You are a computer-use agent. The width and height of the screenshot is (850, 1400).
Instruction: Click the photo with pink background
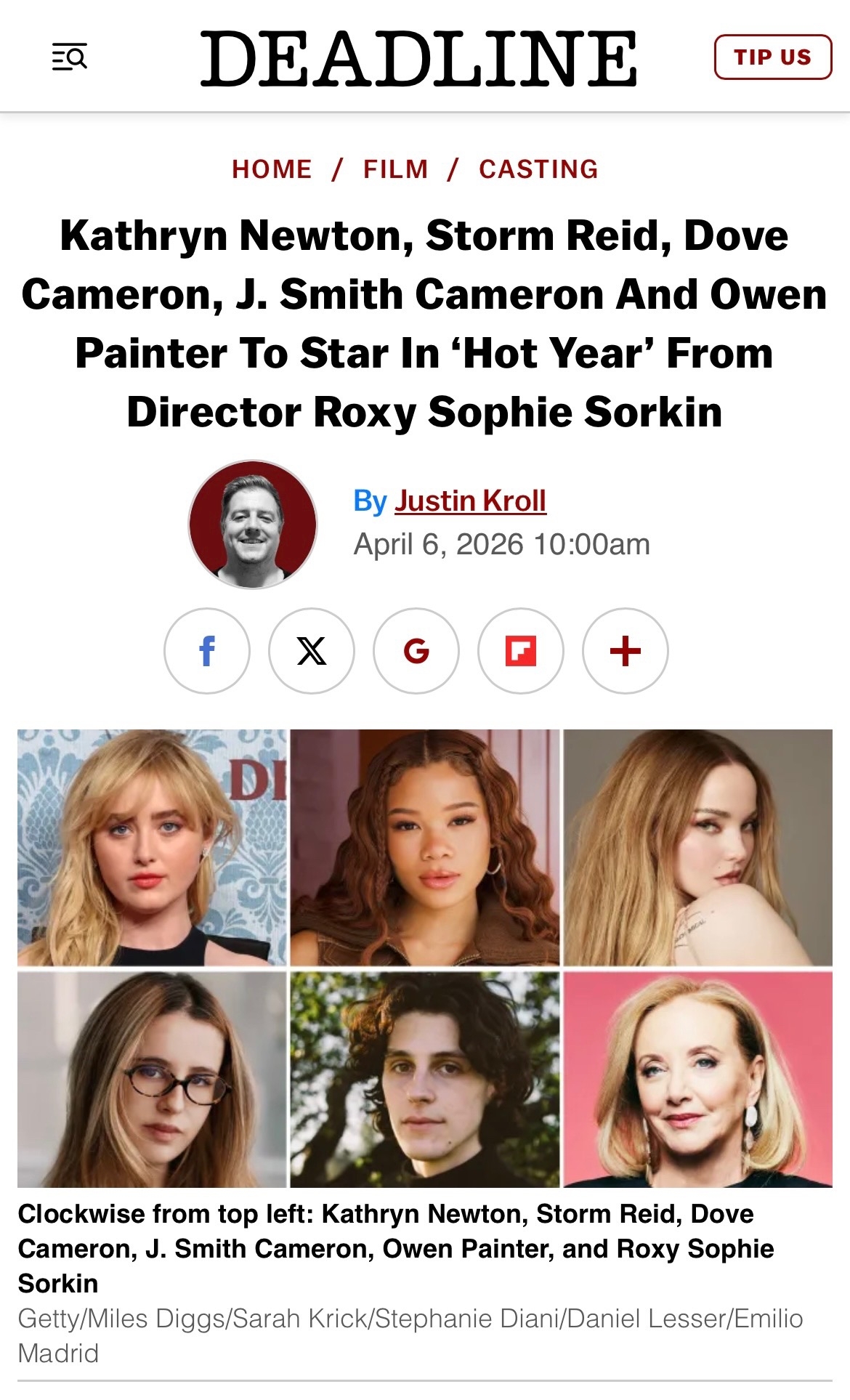click(698, 1080)
